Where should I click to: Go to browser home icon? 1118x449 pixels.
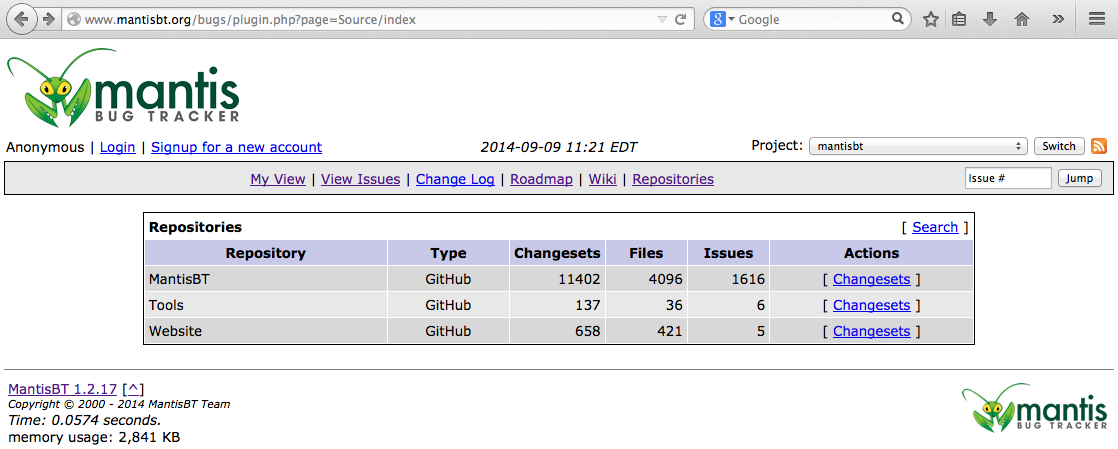[1021, 19]
